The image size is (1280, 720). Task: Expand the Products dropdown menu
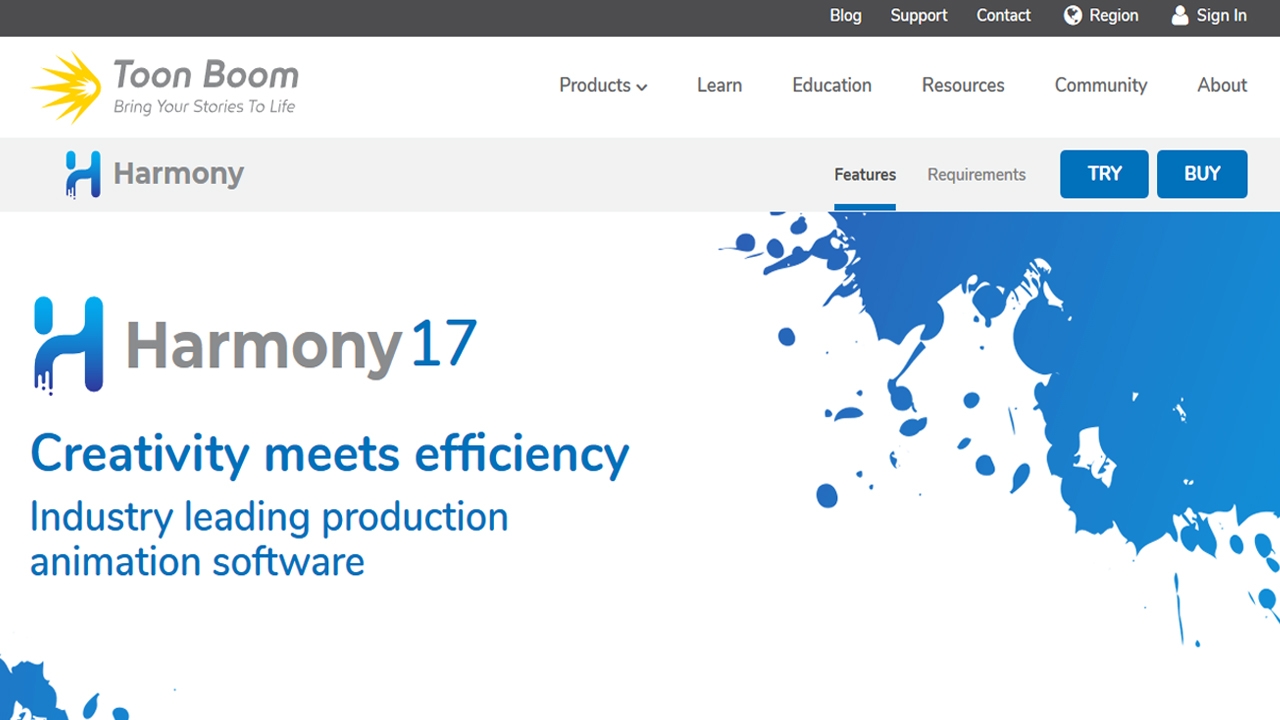pyautogui.click(x=603, y=85)
